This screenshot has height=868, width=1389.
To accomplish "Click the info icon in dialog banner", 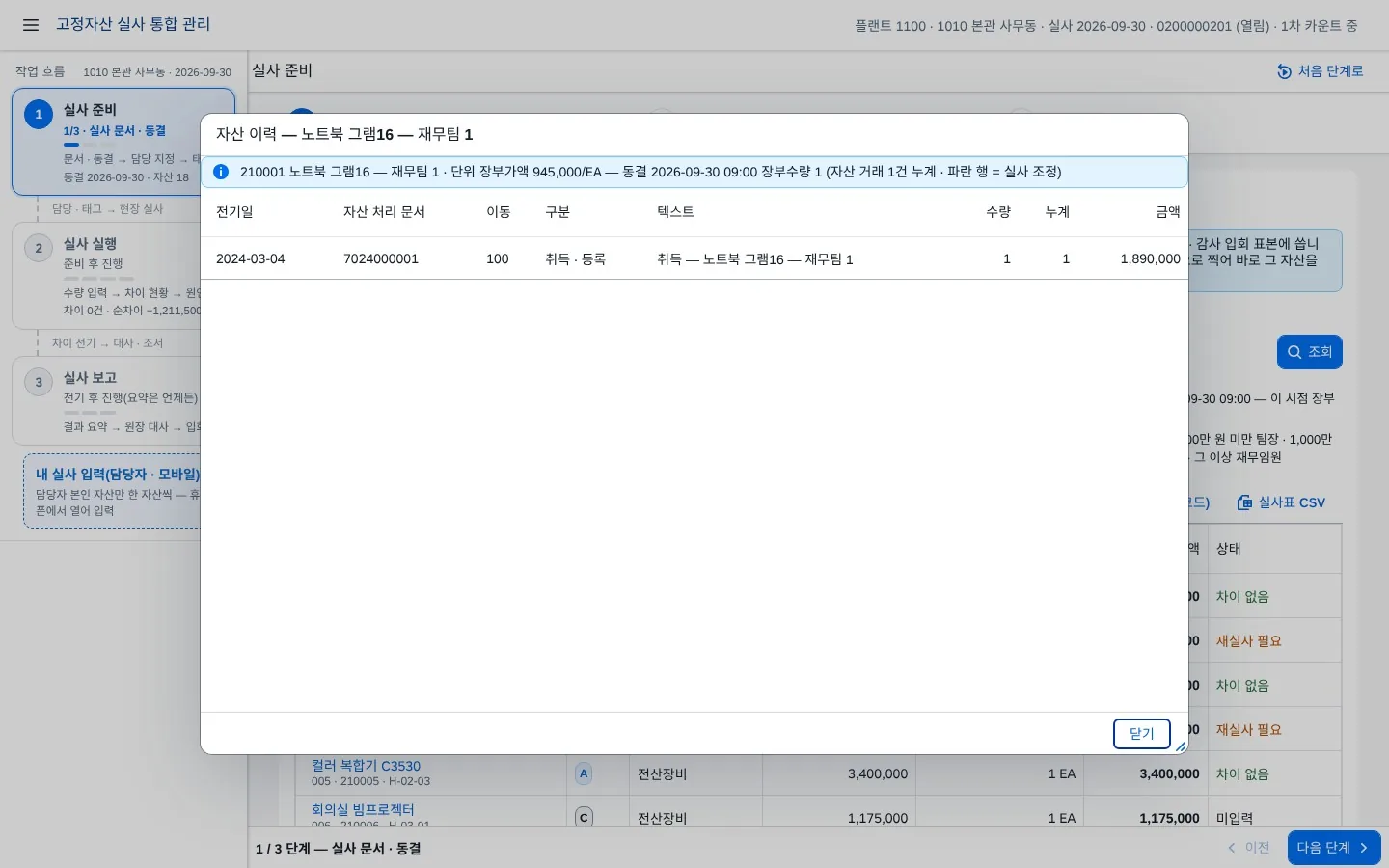I will pyautogui.click(x=221, y=172).
